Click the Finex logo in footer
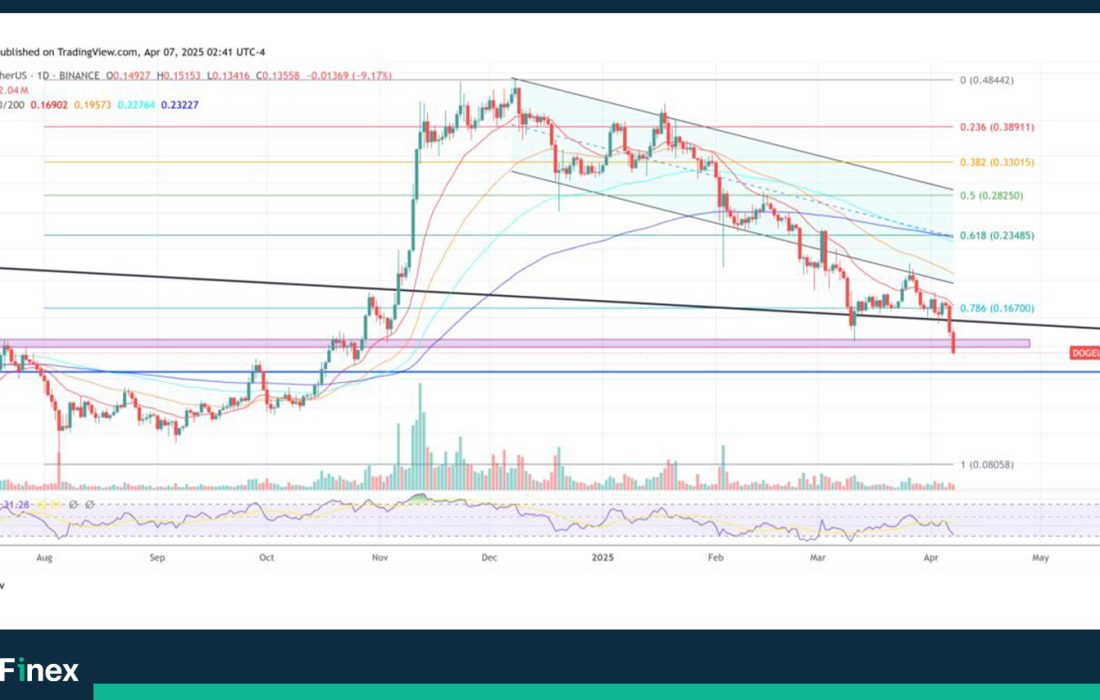 point(40,670)
